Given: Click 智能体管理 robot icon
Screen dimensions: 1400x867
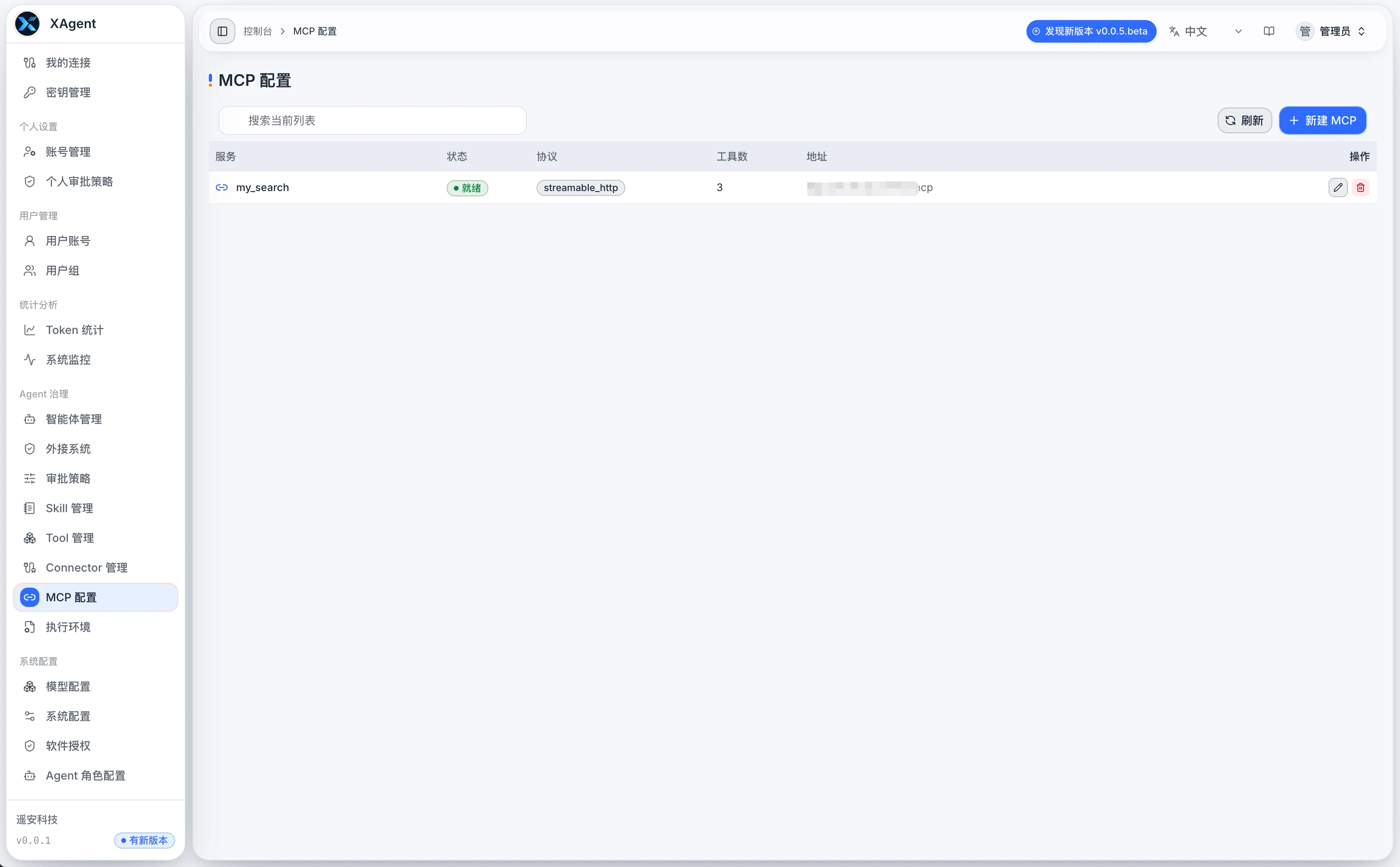Looking at the screenshot, I should point(30,419).
